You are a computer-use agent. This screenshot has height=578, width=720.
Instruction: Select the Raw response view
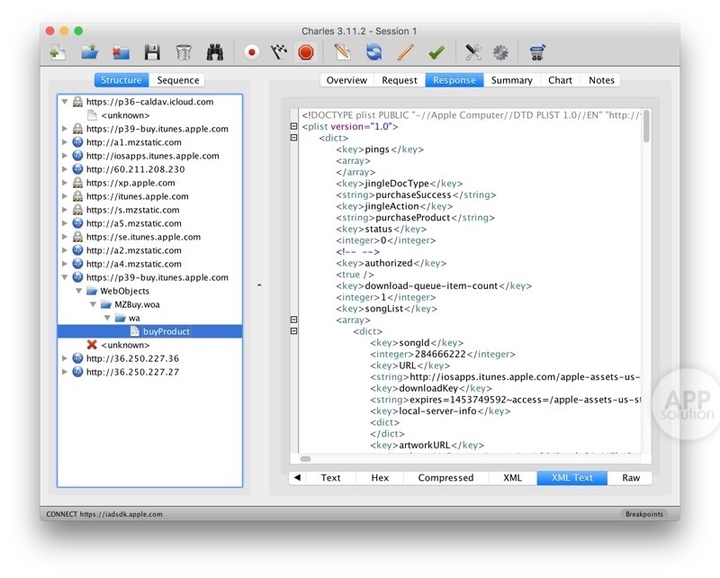630,478
